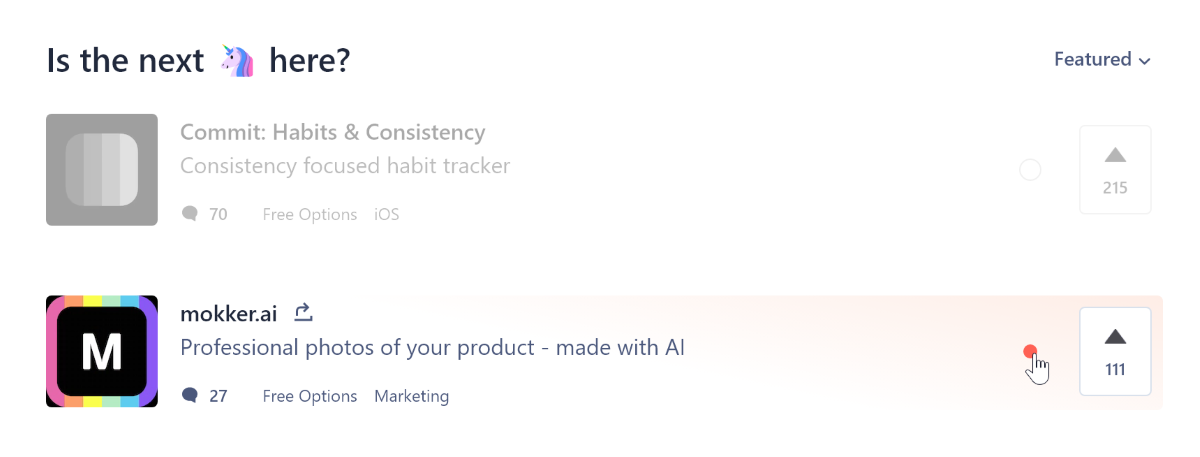
Task: Upvote Commit: Habits & Consistency arrow
Action: (1115, 155)
